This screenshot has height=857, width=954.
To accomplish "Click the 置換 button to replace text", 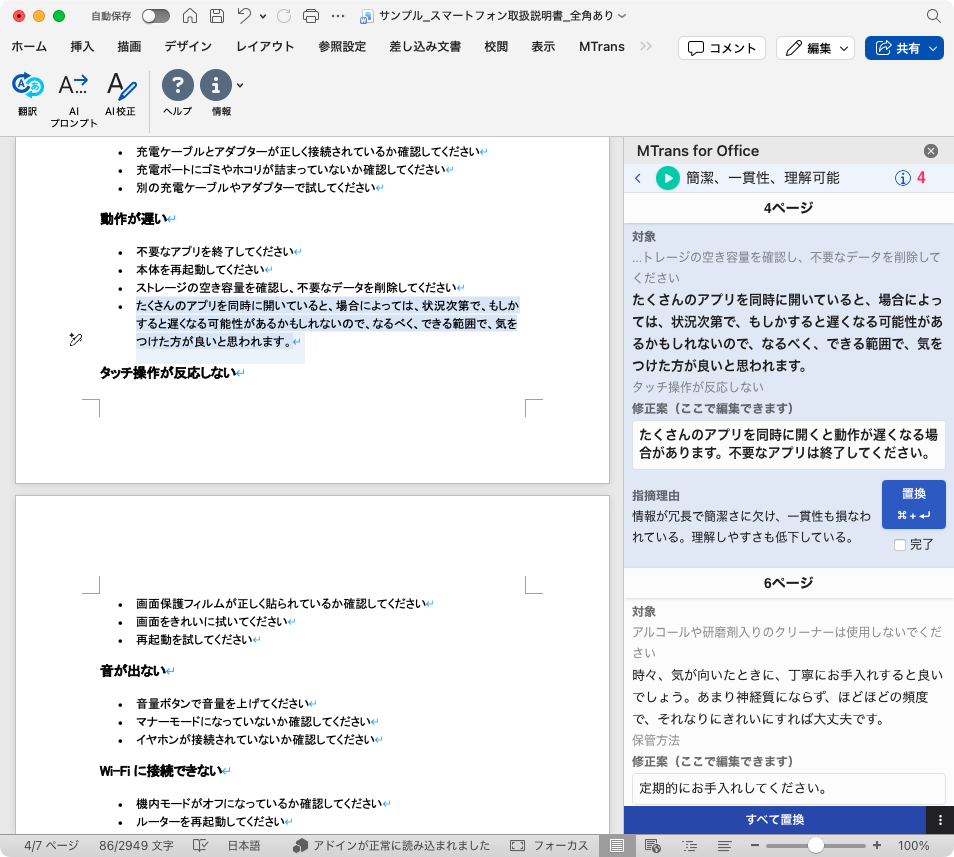I will [x=911, y=504].
